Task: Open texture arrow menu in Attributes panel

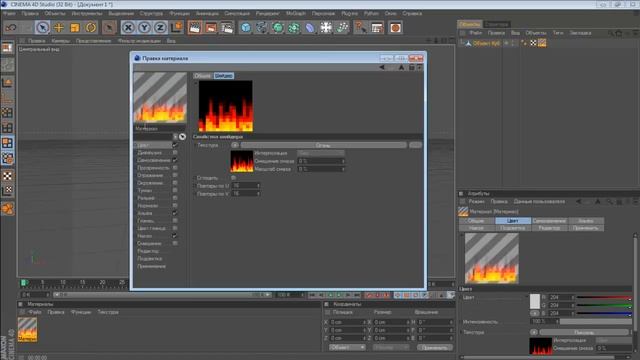Action: tap(533, 332)
